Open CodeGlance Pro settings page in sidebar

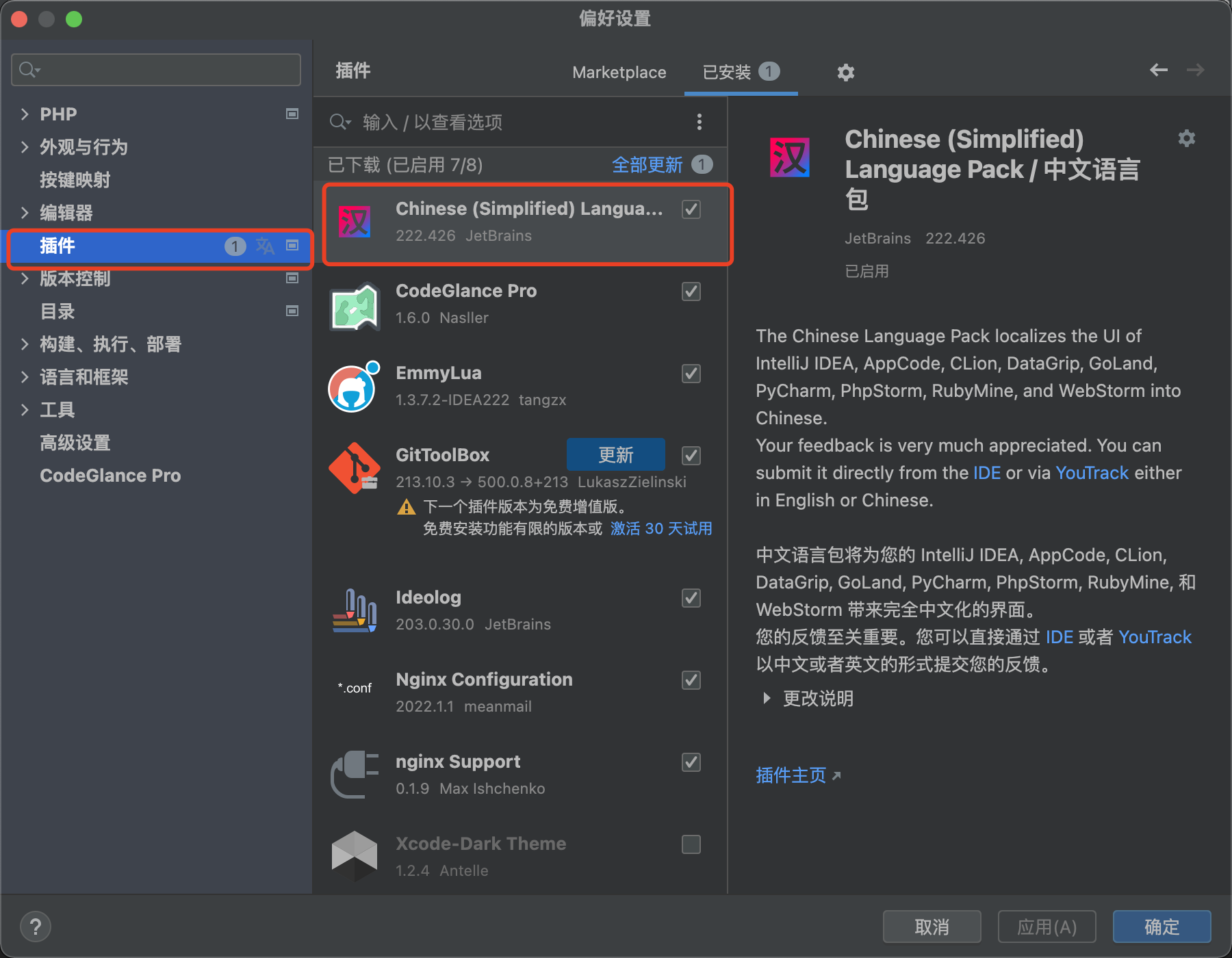(110, 475)
